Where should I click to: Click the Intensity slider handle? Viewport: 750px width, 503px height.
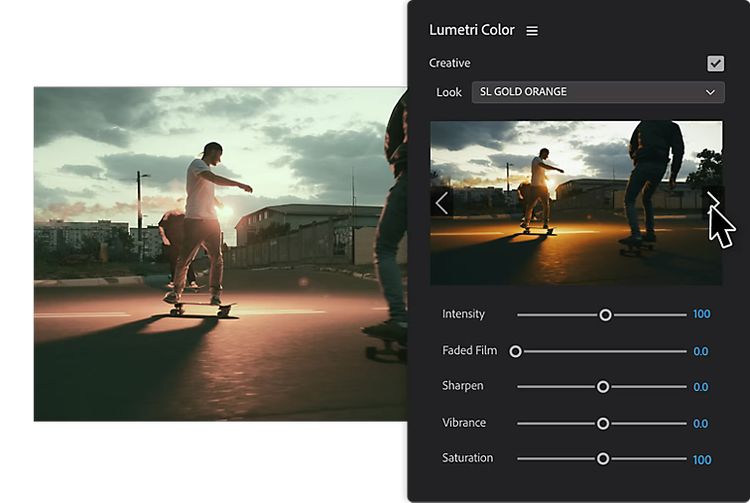click(x=605, y=314)
